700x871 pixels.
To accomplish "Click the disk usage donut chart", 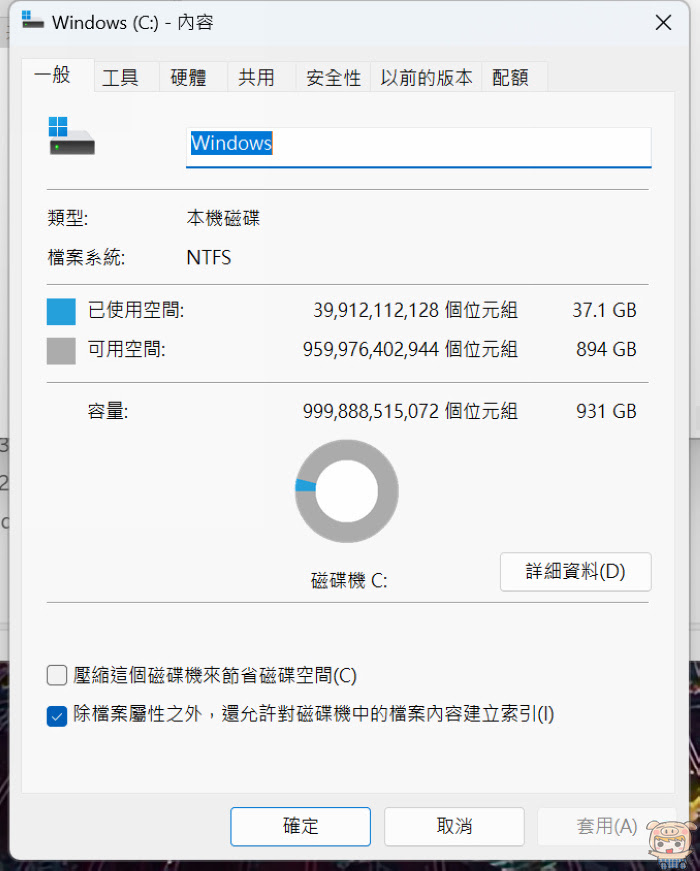I will point(347,491).
